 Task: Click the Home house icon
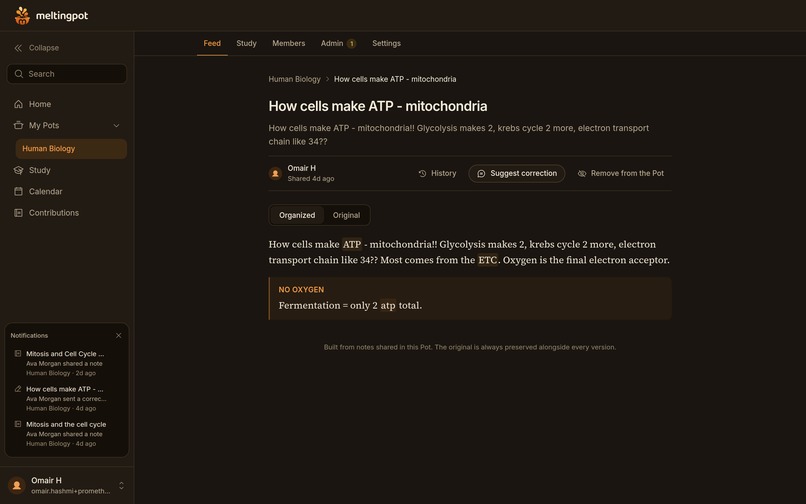[x=19, y=104]
